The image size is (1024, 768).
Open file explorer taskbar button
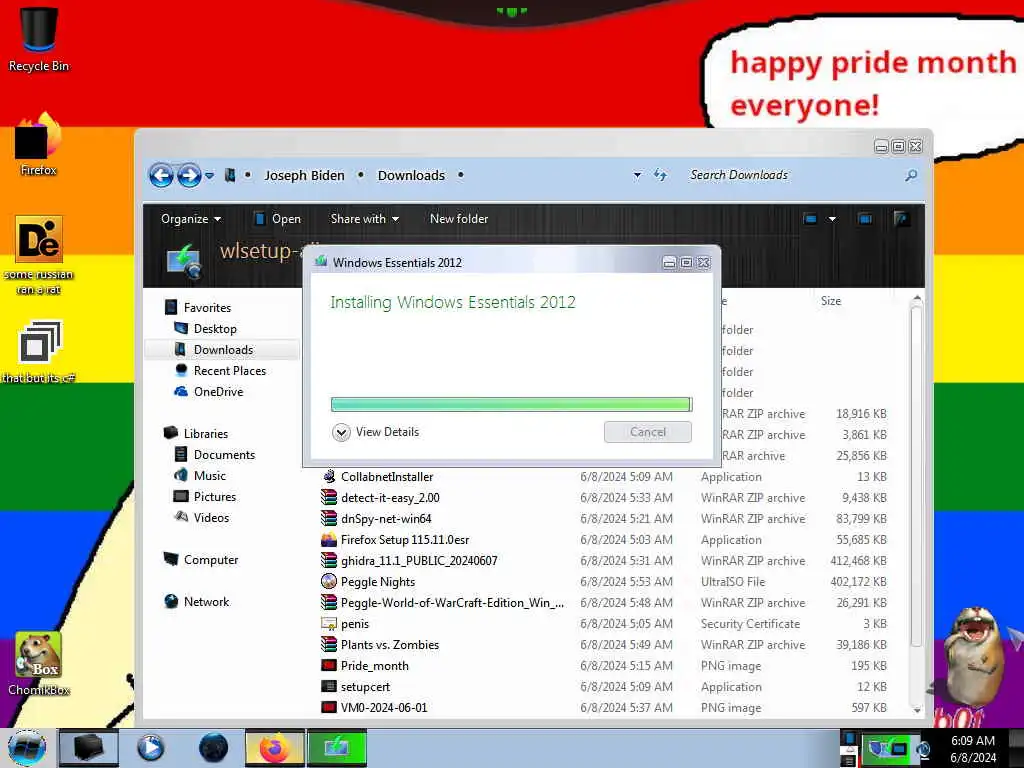(89, 748)
